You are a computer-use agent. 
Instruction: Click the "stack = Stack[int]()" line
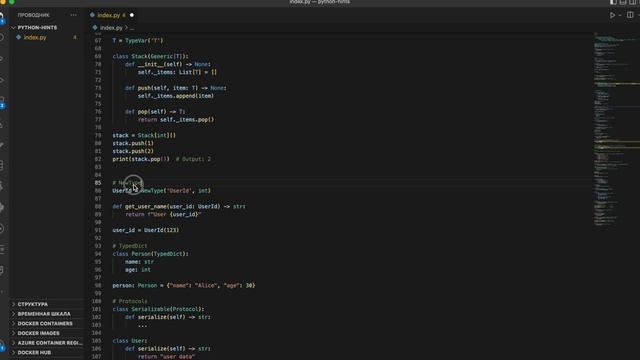pyautogui.click(x=144, y=135)
